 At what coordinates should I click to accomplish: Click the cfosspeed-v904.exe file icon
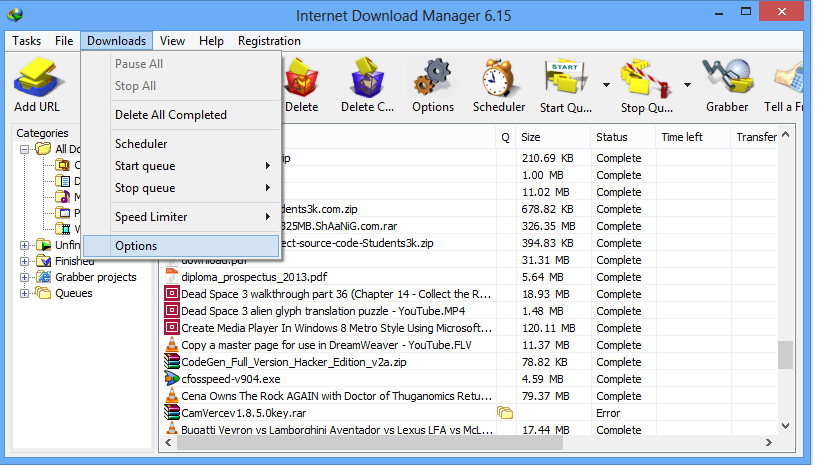tap(172, 378)
